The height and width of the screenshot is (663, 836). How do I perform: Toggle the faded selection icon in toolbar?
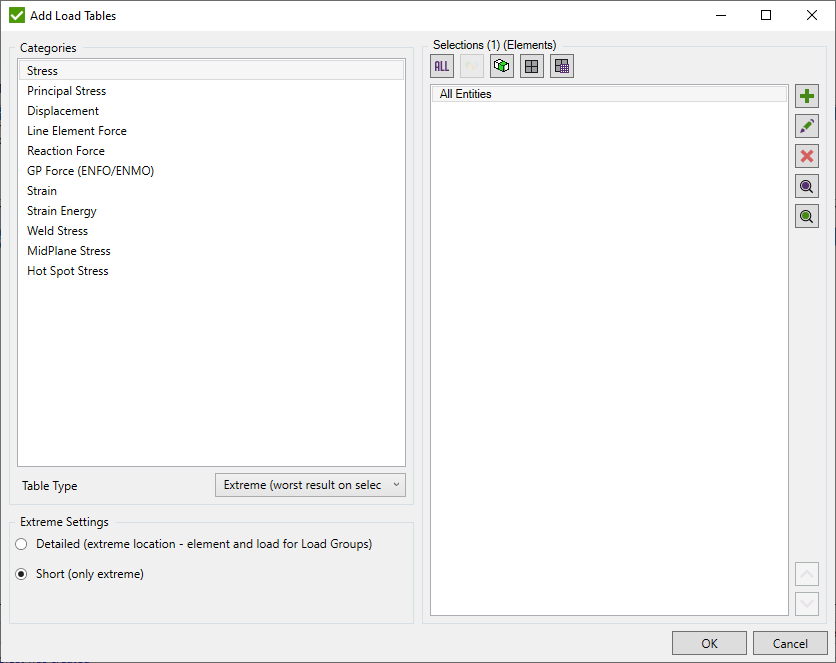(471, 65)
